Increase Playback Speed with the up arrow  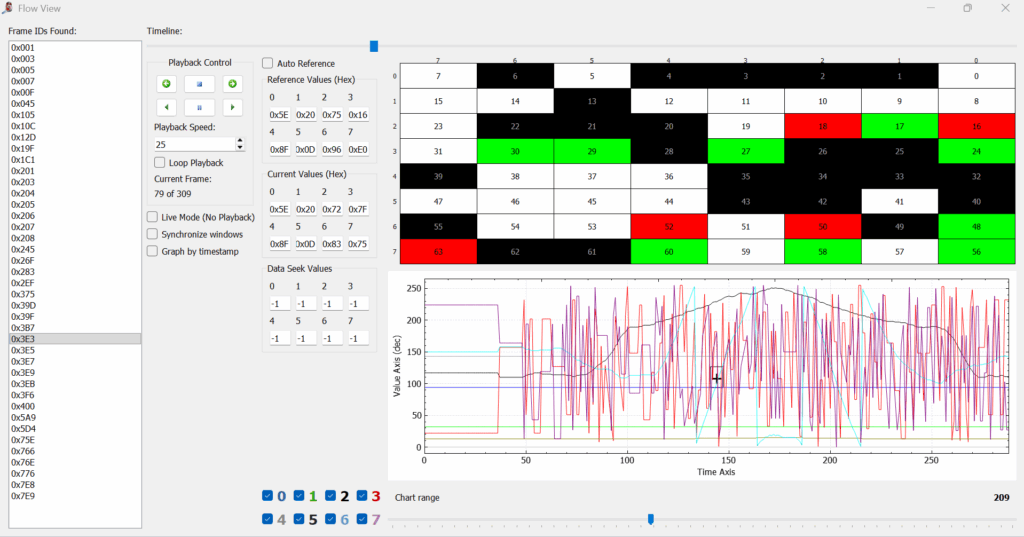(x=240, y=141)
